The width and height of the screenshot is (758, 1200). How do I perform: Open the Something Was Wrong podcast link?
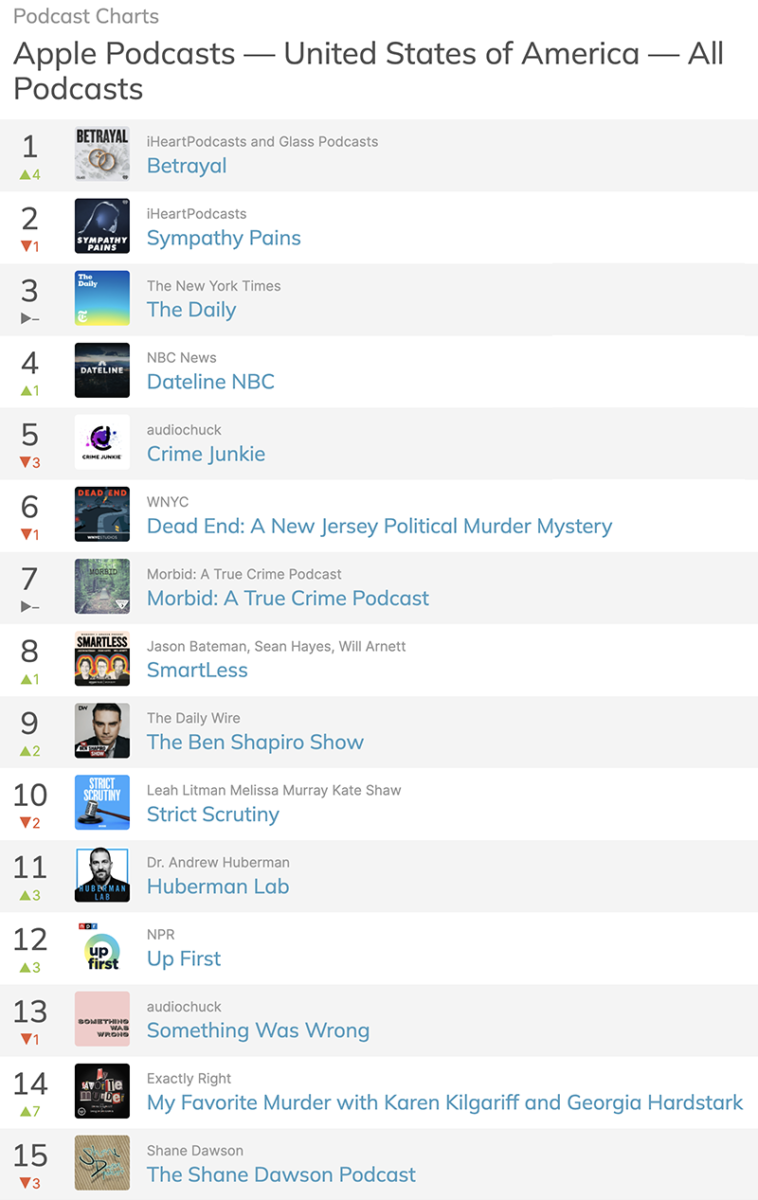pos(258,1030)
